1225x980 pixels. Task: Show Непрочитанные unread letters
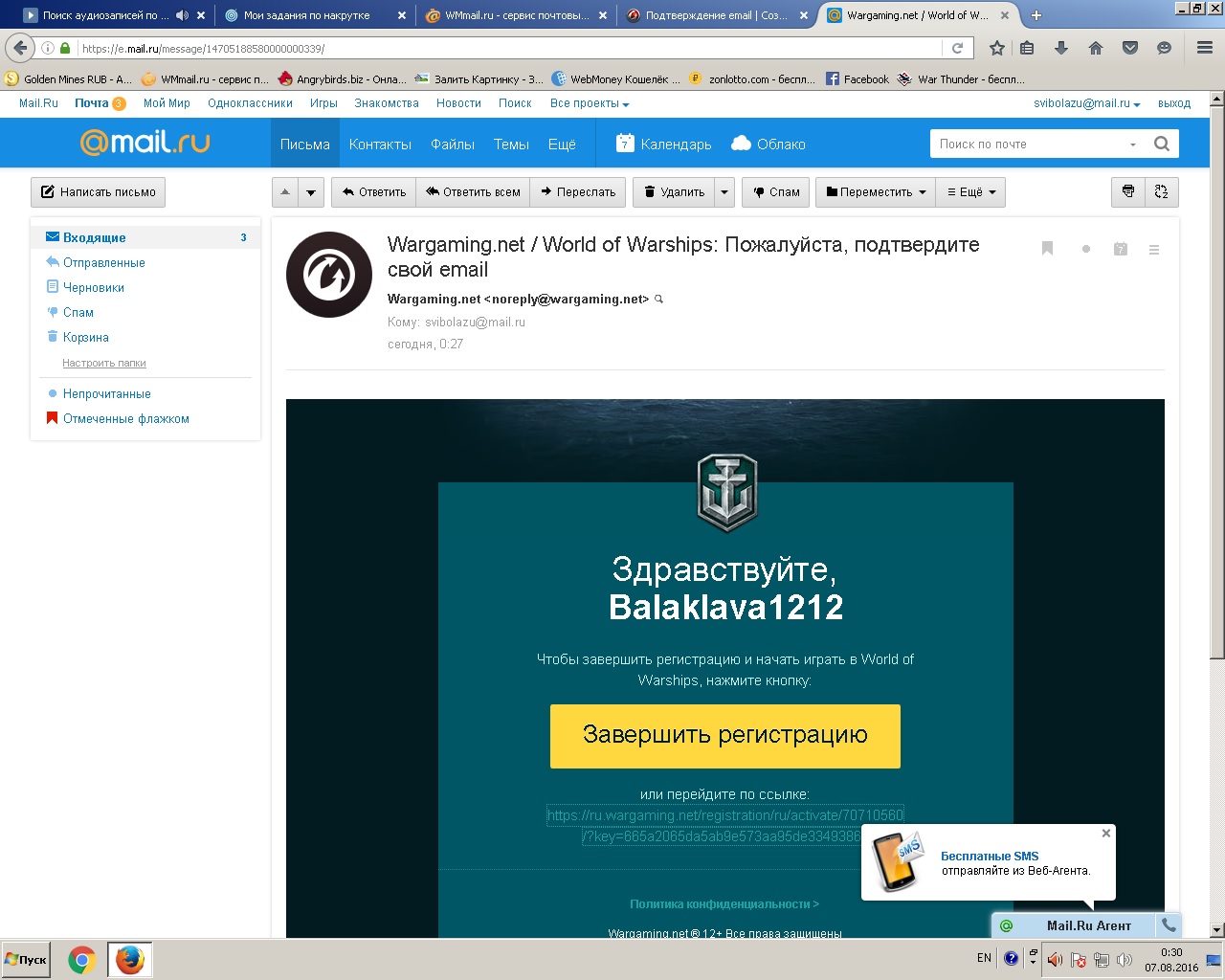pos(106,393)
